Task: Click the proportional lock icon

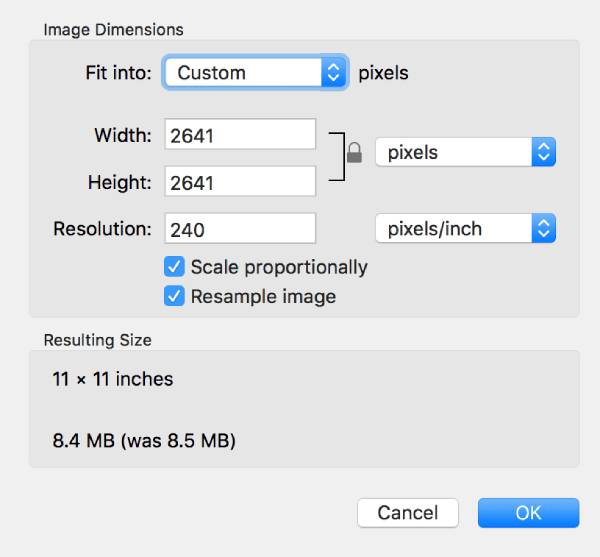Action: pos(353,153)
